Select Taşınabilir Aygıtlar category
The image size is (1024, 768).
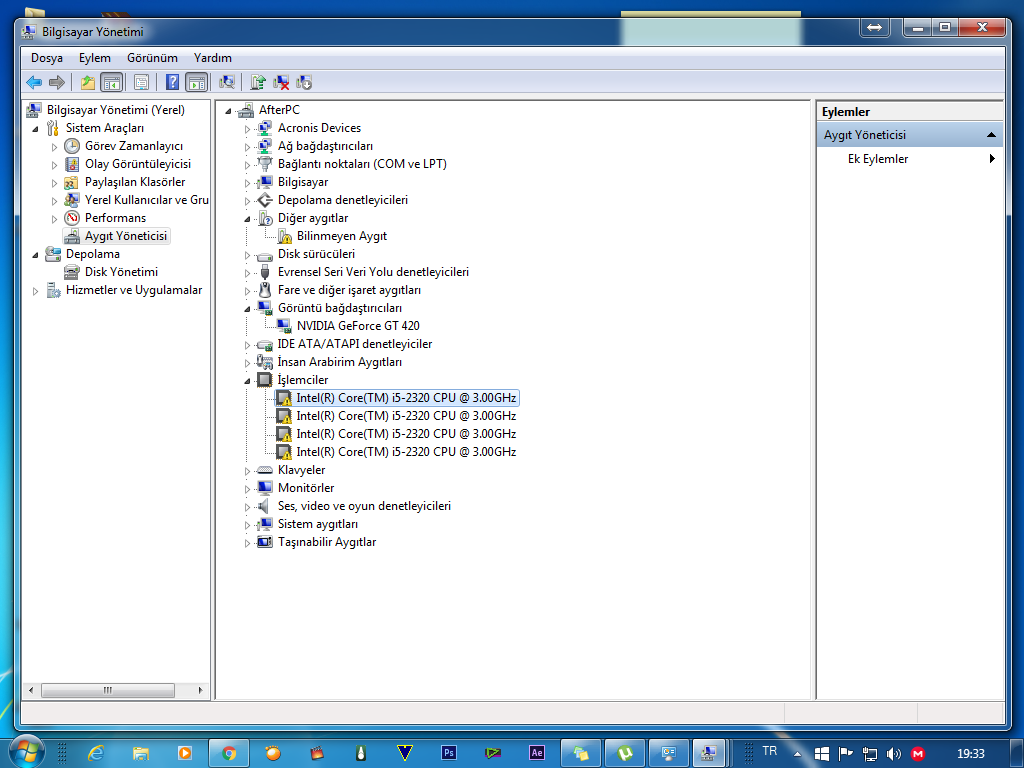point(327,542)
